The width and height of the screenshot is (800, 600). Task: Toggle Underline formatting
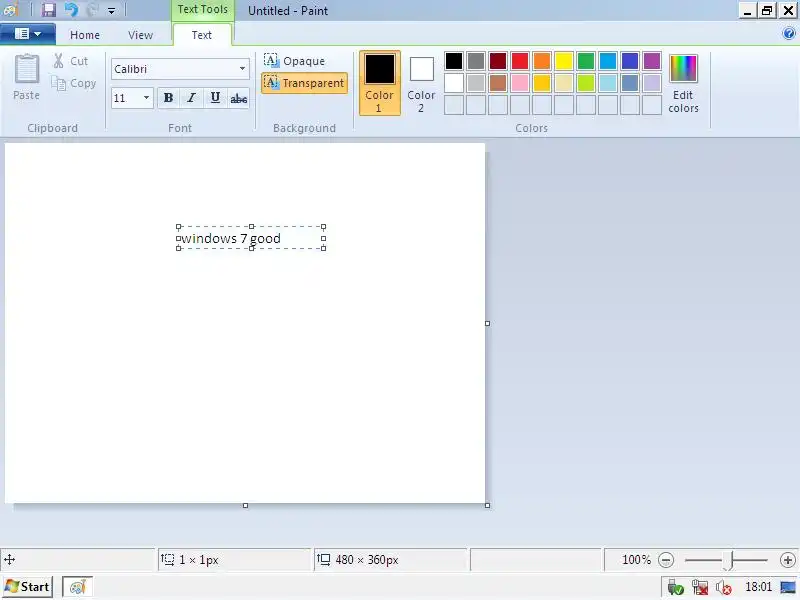tap(215, 97)
